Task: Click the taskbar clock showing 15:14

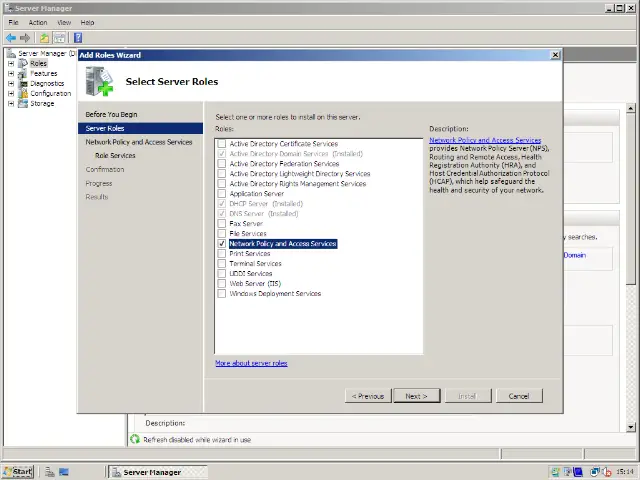Action: [625, 472]
